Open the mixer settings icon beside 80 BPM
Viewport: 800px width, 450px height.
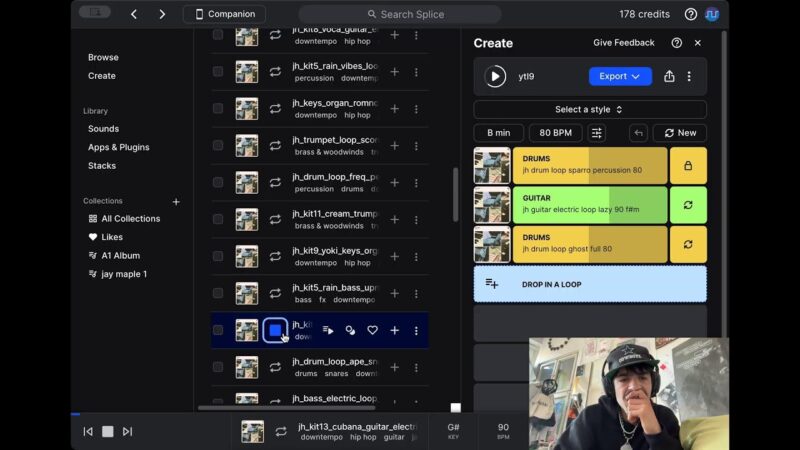click(597, 133)
